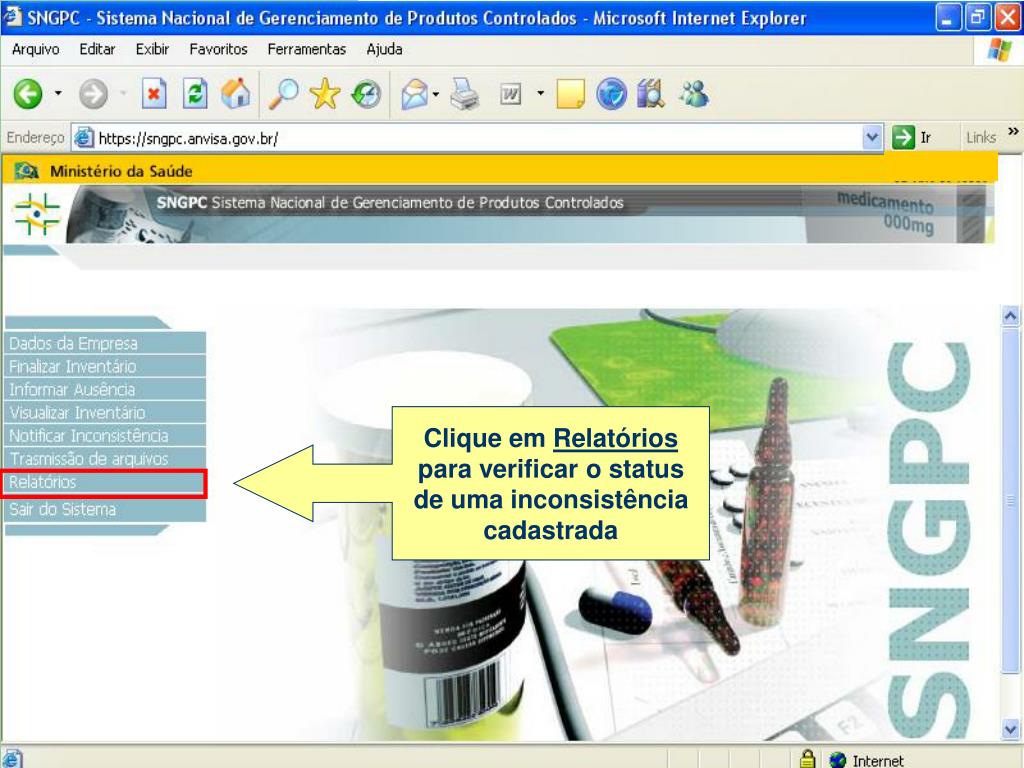
Task: Stop page loading with red X icon
Action: (154, 94)
